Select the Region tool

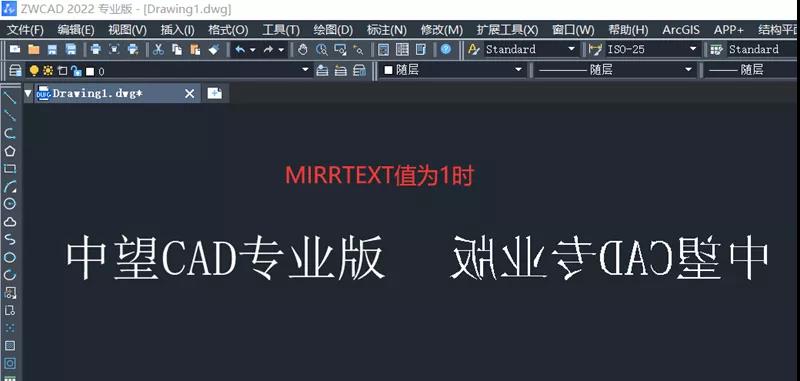pos(10,364)
